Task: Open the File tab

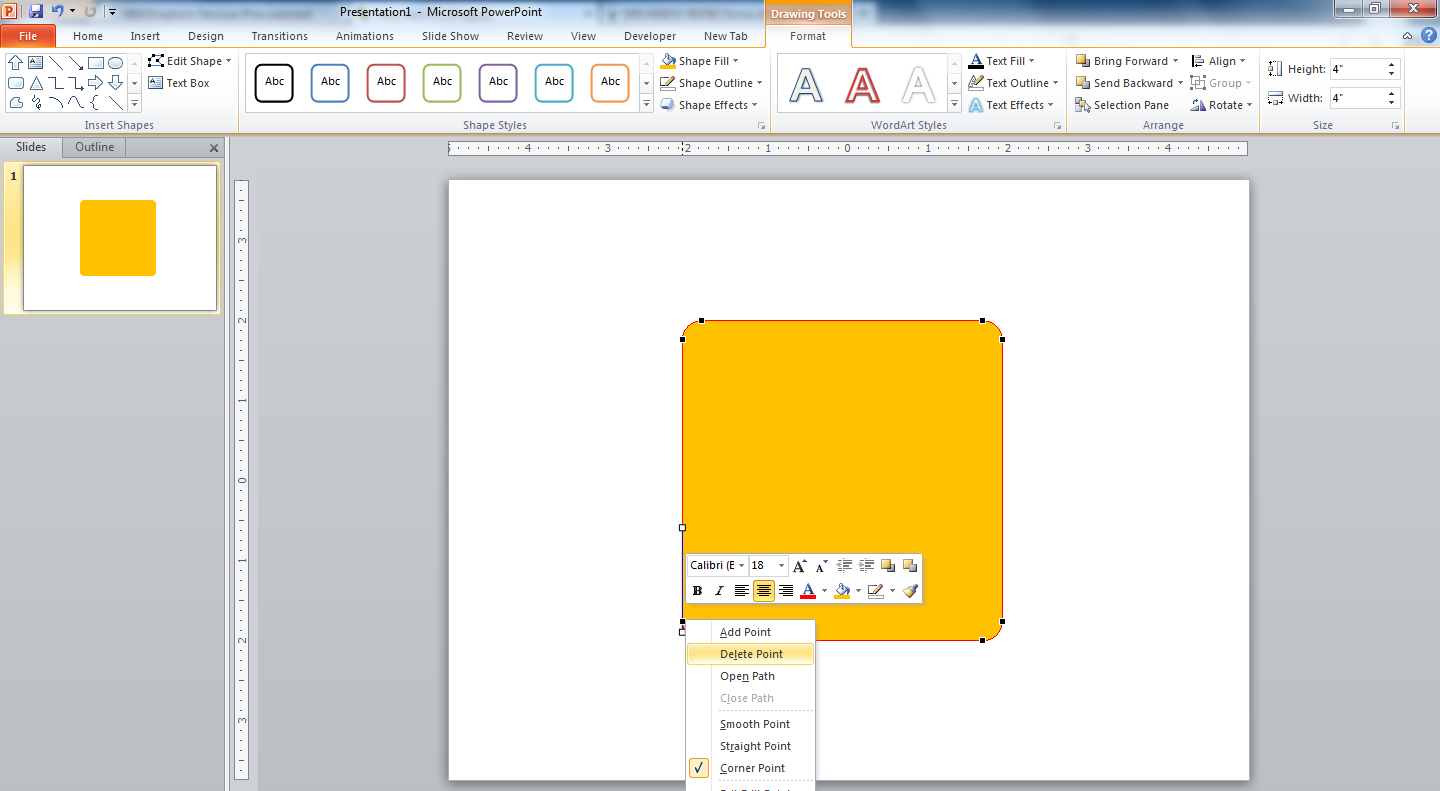Action: pos(28,36)
